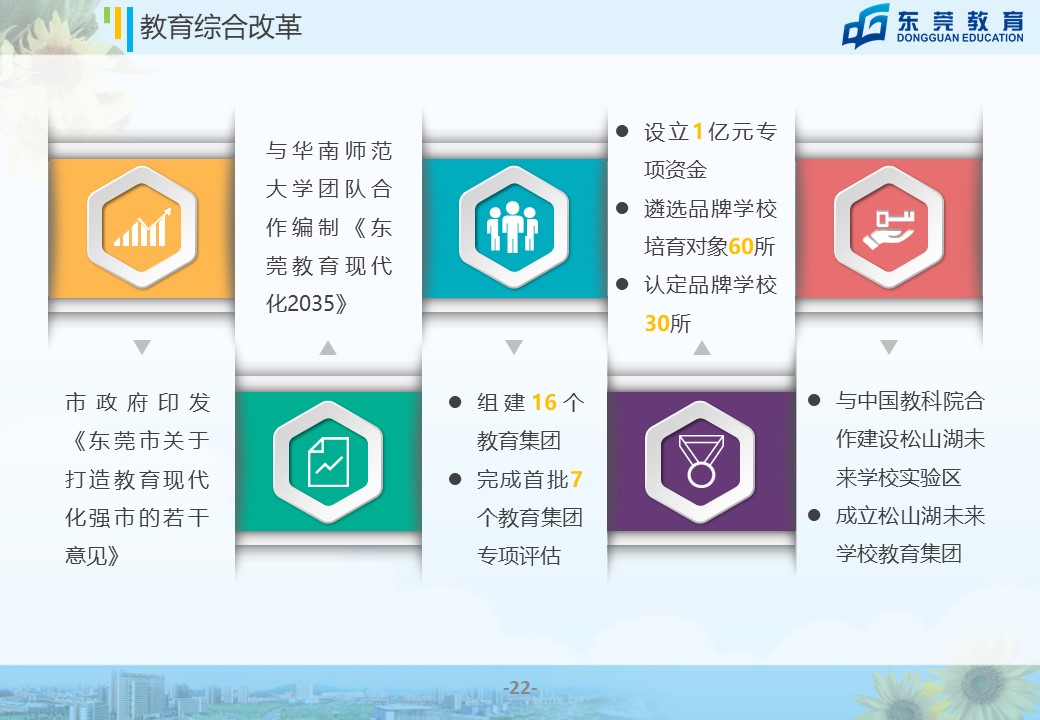Image resolution: width=1040 pixels, height=720 pixels.
Task: Click the hand holding key hexagon icon
Action: (x=889, y=227)
